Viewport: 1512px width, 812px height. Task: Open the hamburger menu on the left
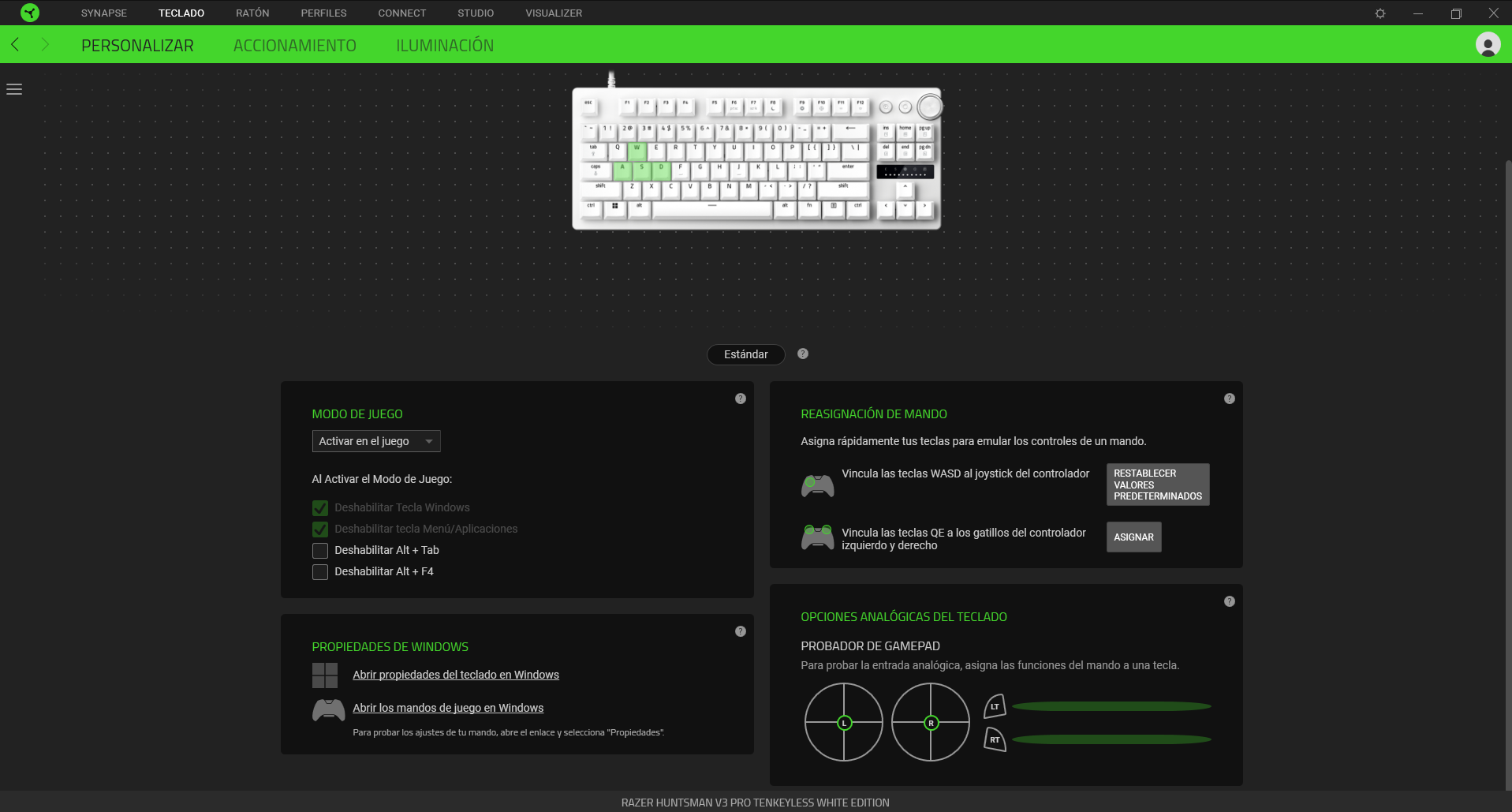pos(14,89)
